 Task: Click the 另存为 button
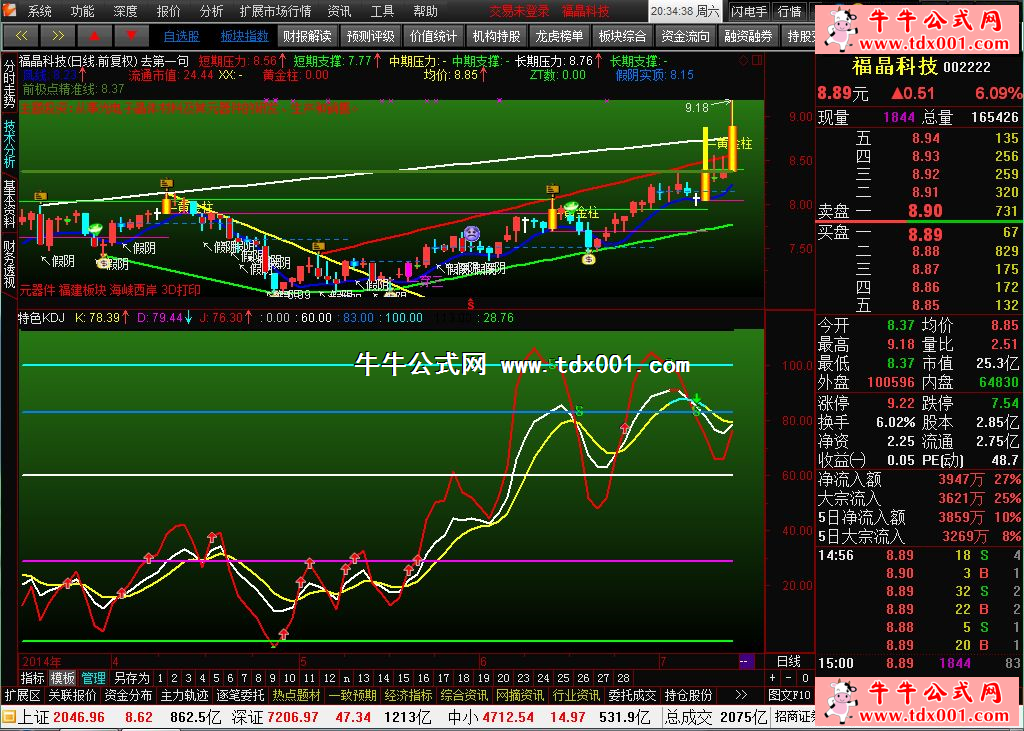pyautogui.click(x=131, y=678)
